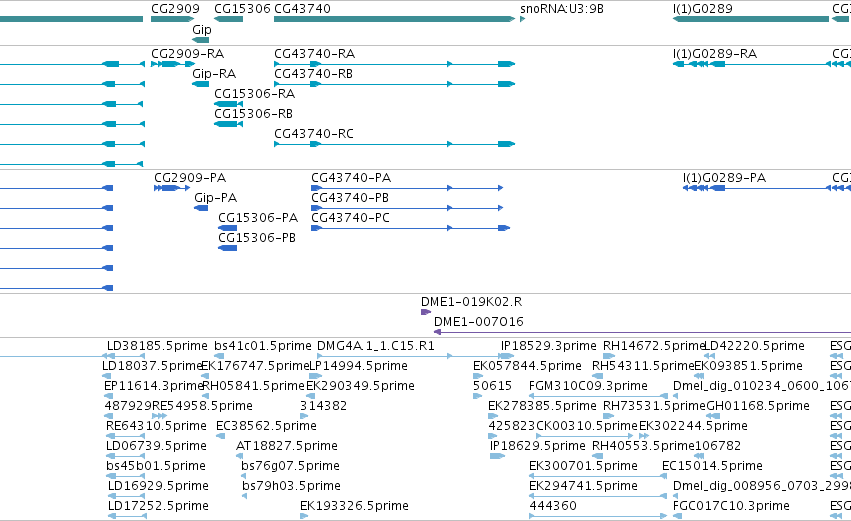Click EST EK093851.5prime
Viewport: 851px width, 521px height.
pyautogui.click(x=748, y=366)
